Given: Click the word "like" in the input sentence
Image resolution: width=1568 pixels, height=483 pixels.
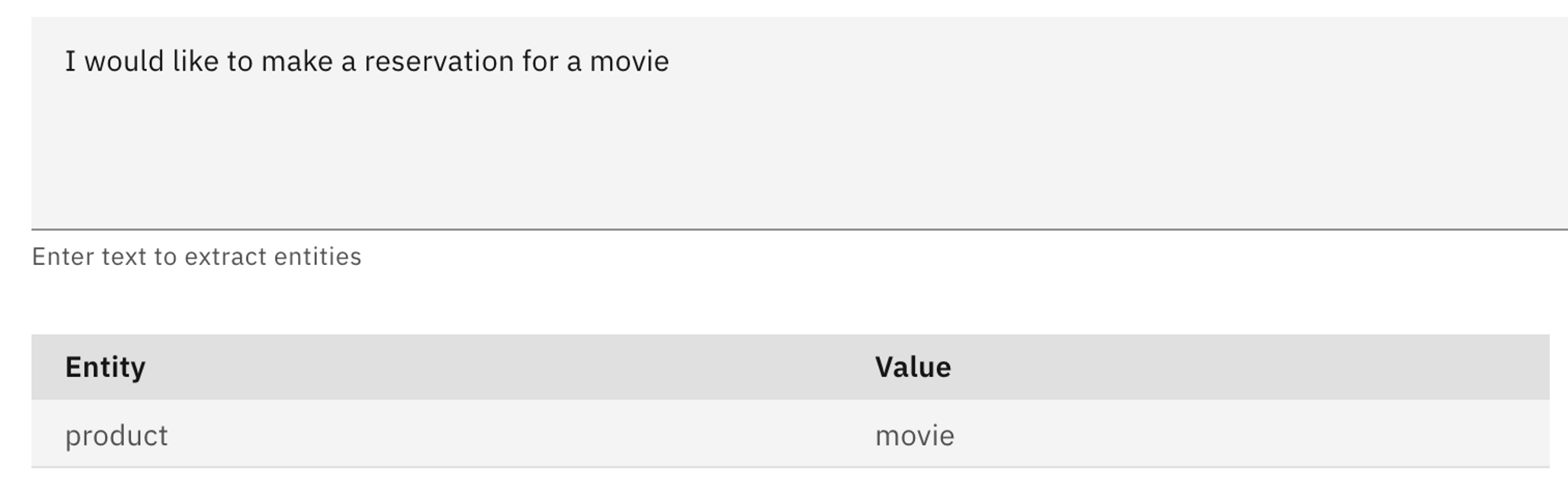Looking at the screenshot, I should click(195, 61).
